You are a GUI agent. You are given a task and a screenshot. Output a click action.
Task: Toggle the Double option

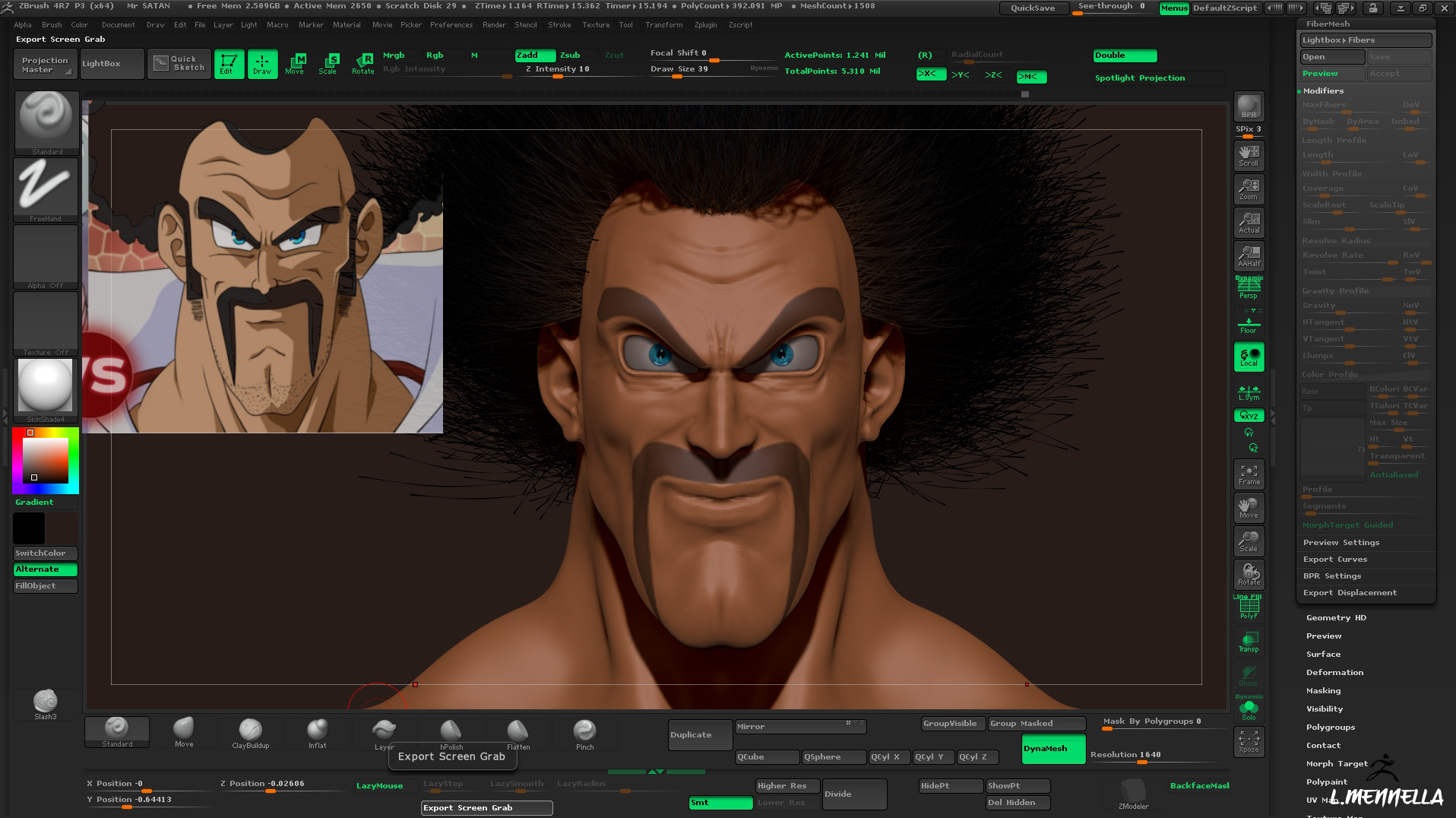pyautogui.click(x=1125, y=55)
